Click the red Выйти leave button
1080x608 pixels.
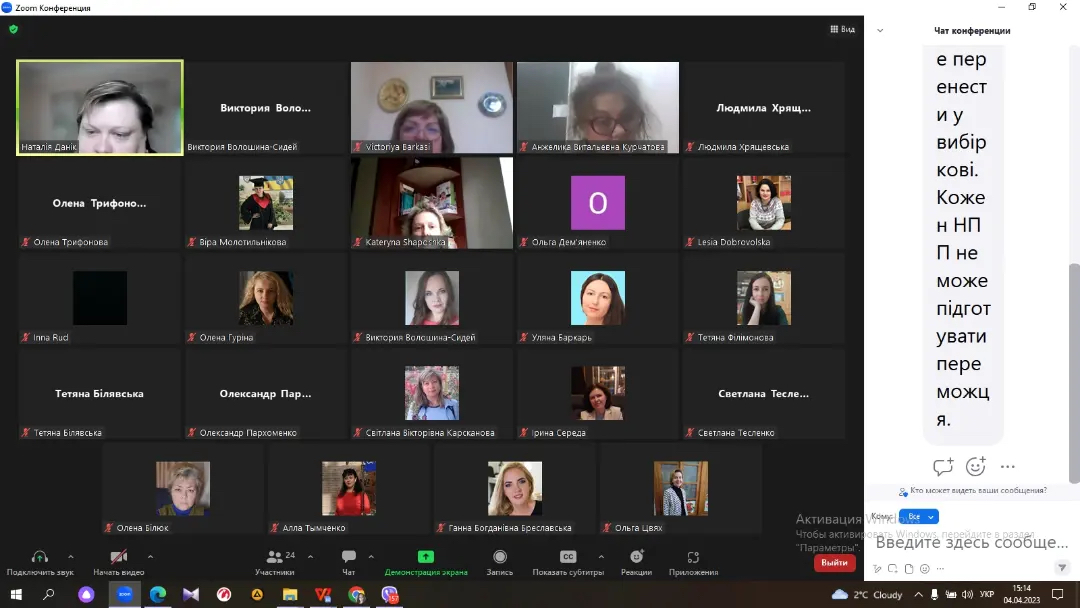(834, 563)
